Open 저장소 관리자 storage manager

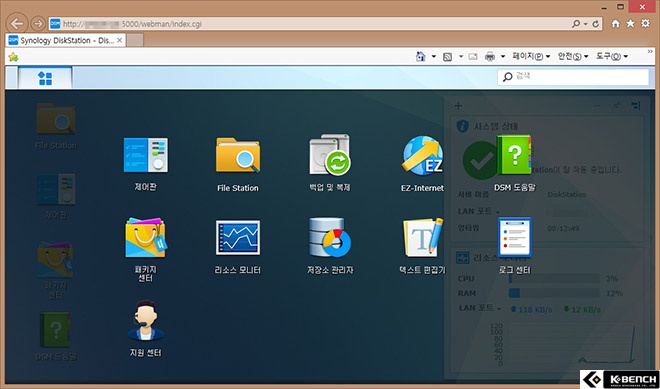tap(330, 237)
